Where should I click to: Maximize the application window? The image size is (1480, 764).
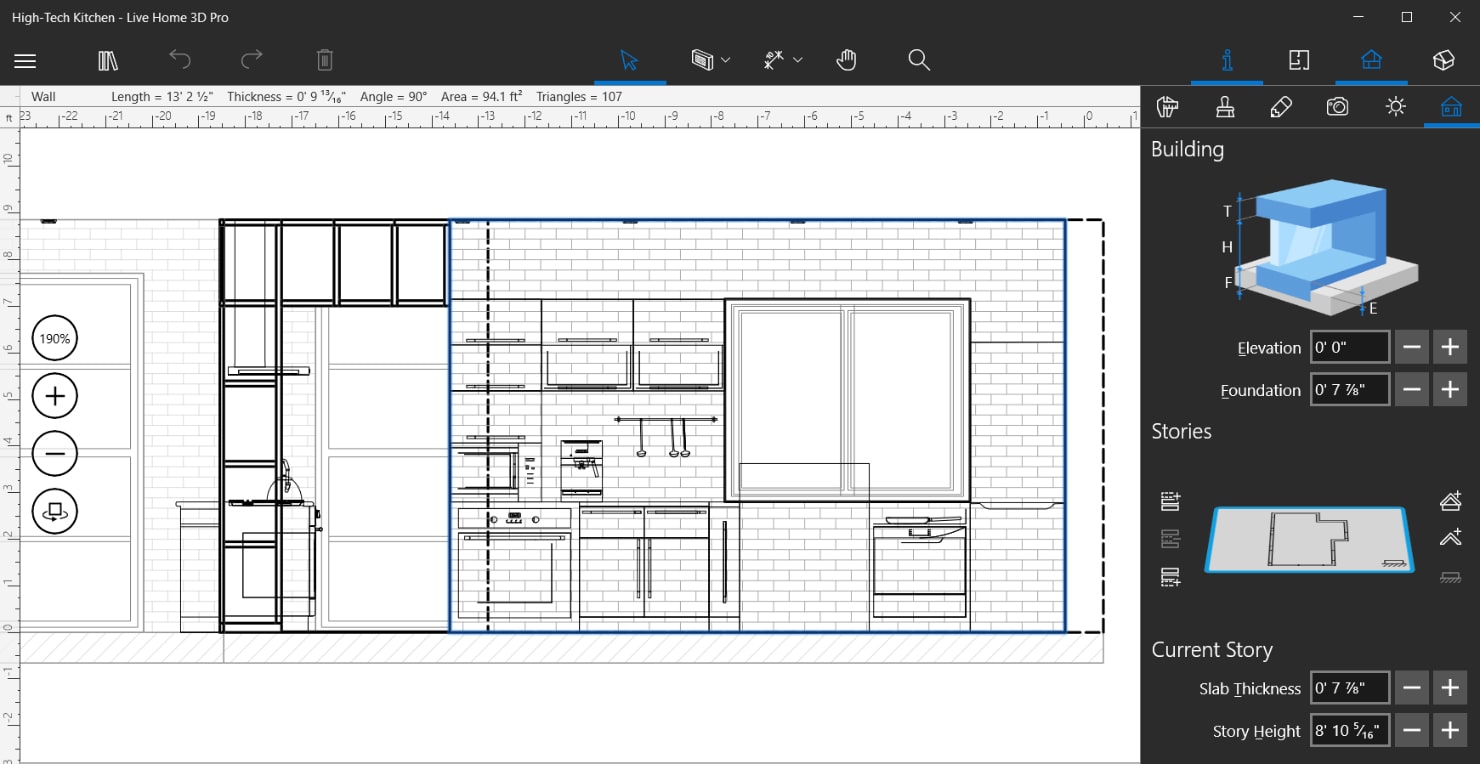coord(1407,17)
